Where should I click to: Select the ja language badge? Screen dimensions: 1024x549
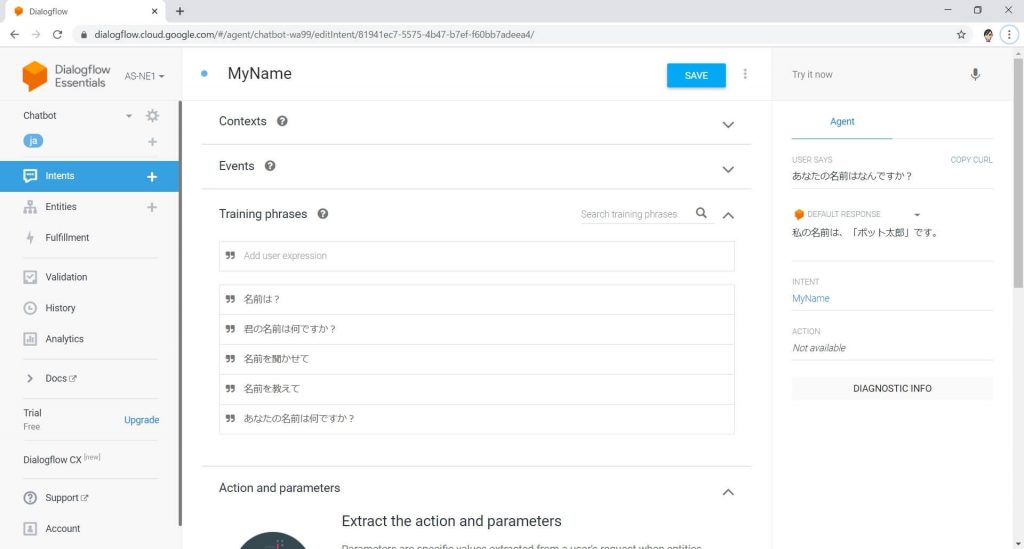[33, 141]
